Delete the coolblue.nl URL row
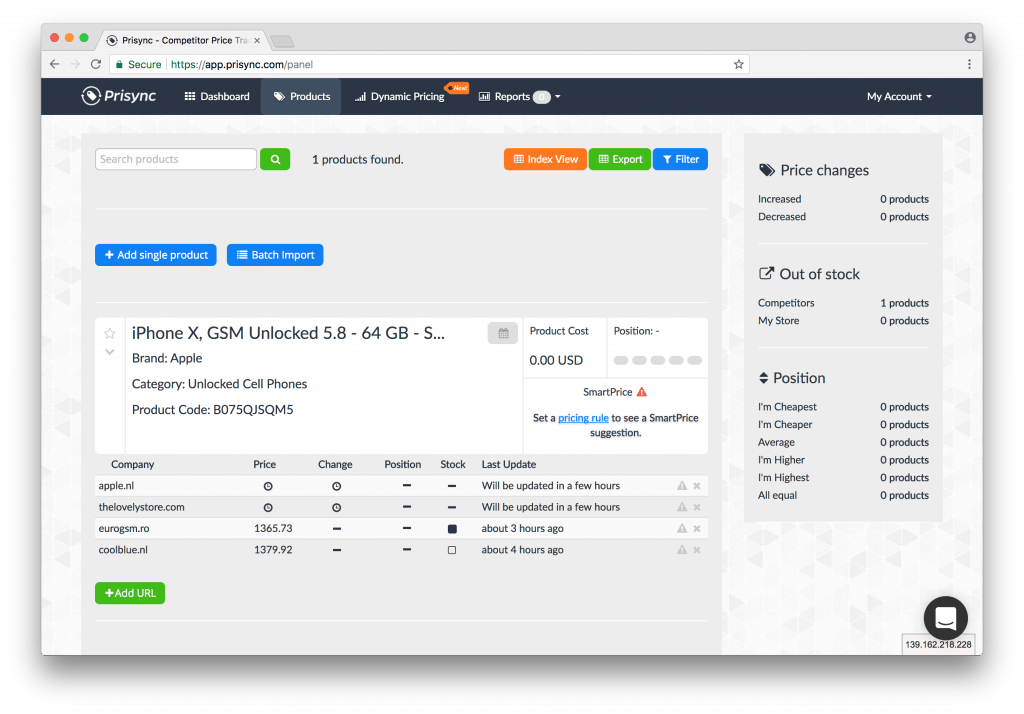Screen dimensions: 1024x714 click(x=697, y=550)
